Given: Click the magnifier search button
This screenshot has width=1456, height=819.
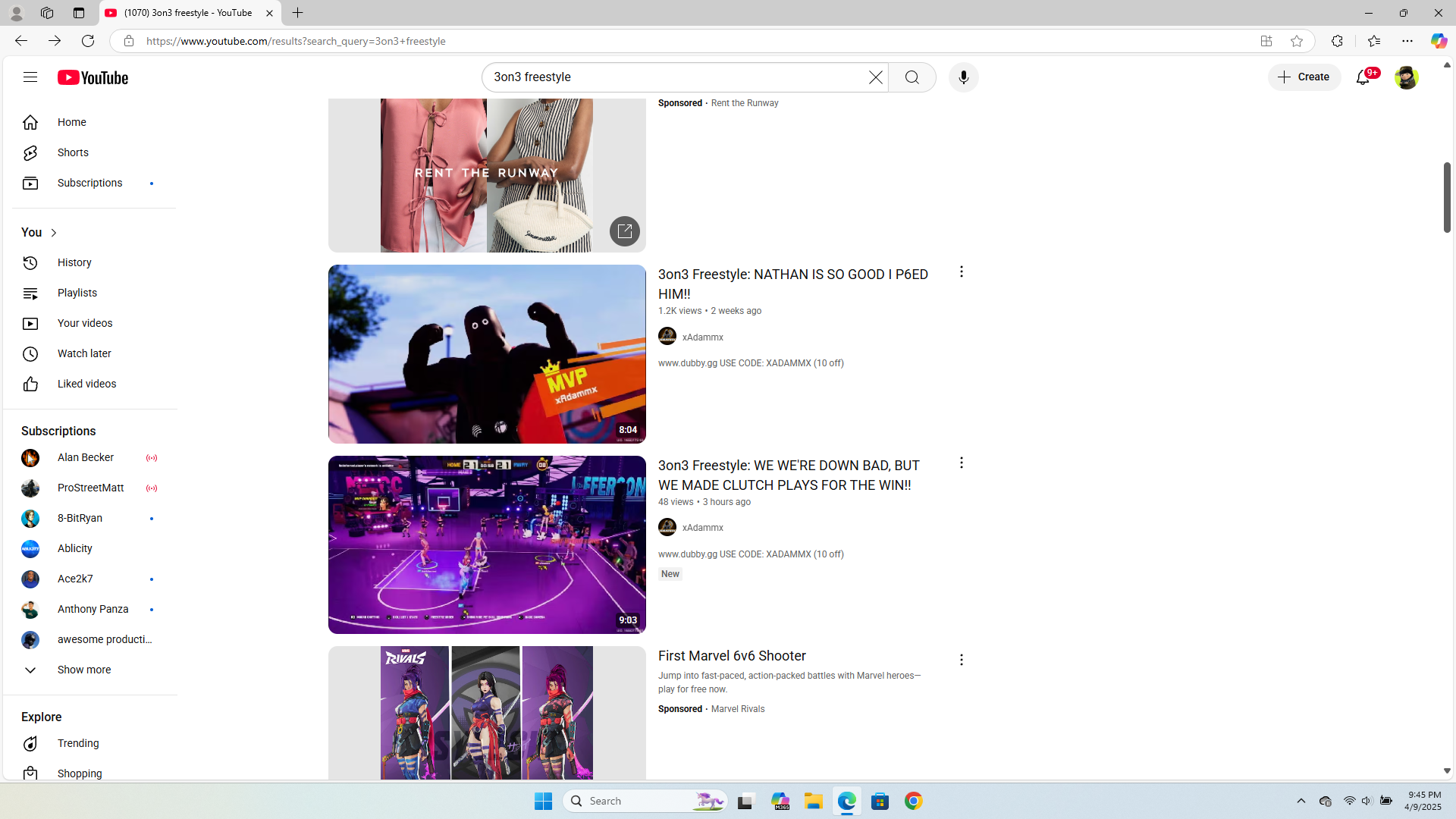Looking at the screenshot, I should coord(912,77).
